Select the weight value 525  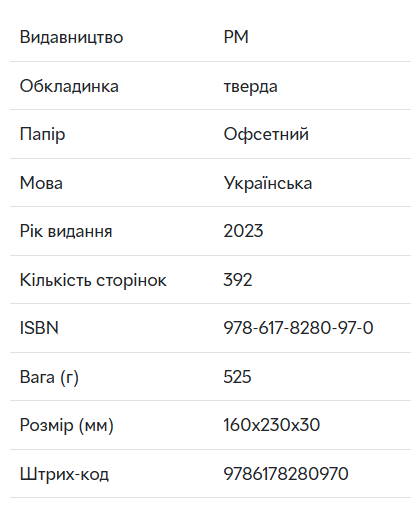237,377
